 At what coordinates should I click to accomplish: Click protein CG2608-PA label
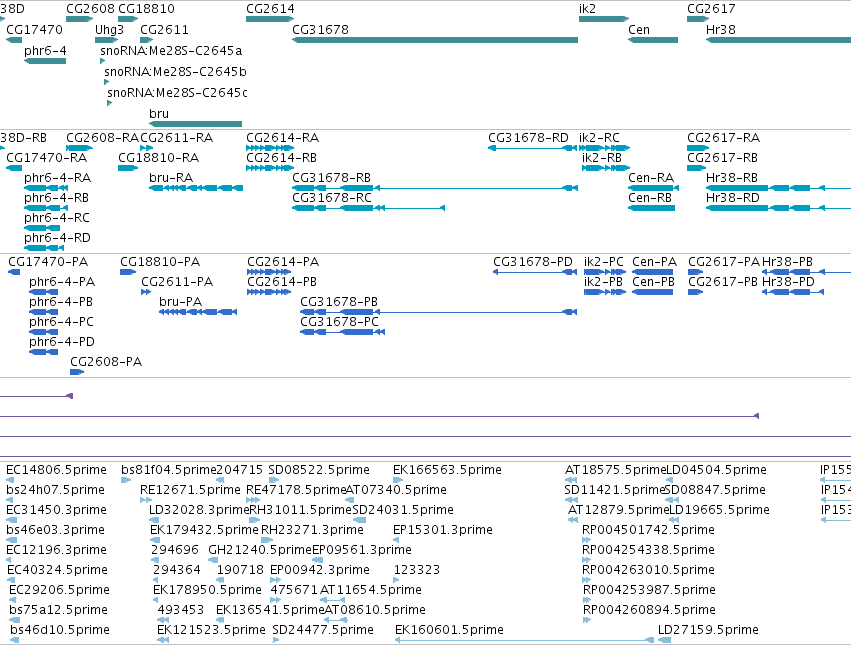[x=106, y=362]
